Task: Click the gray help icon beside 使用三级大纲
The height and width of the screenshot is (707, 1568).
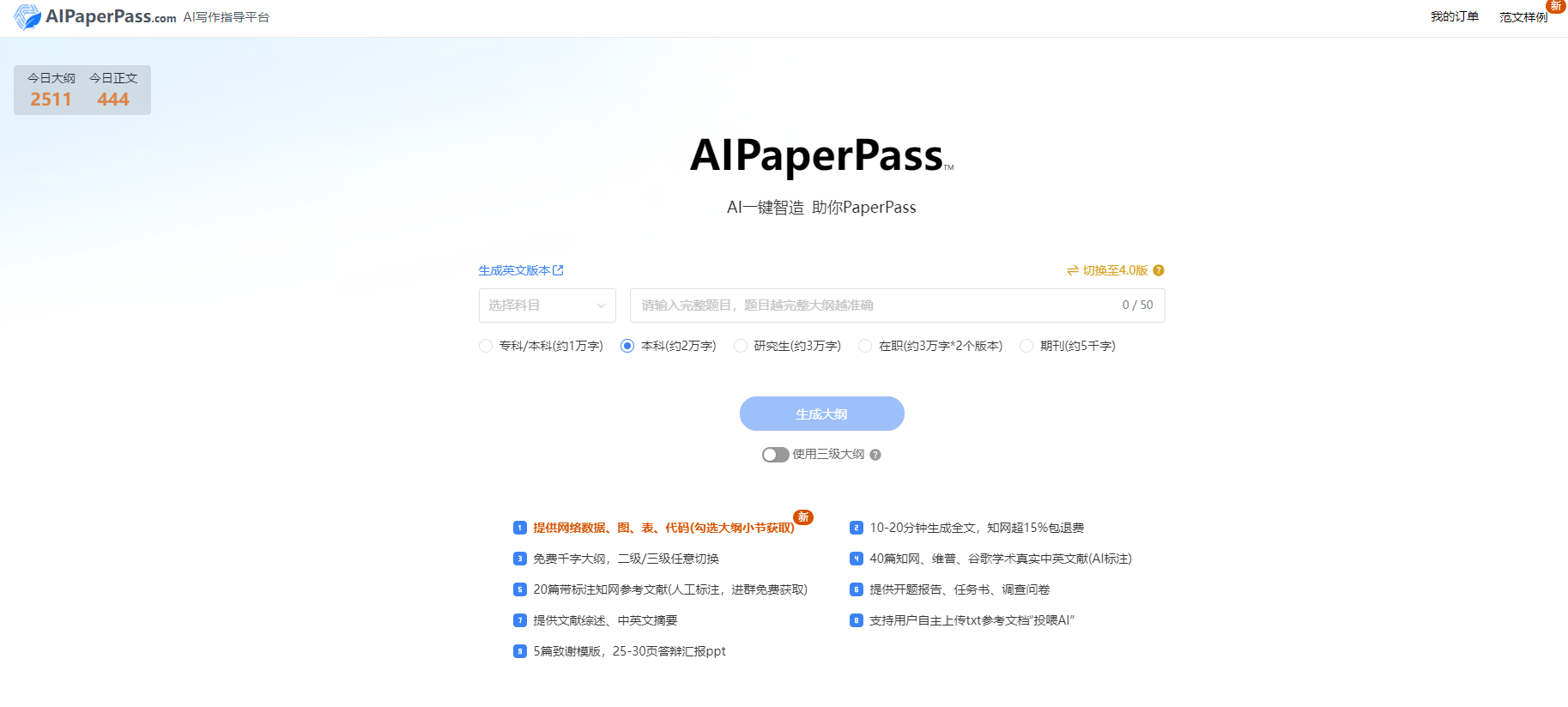Action: (875, 455)
